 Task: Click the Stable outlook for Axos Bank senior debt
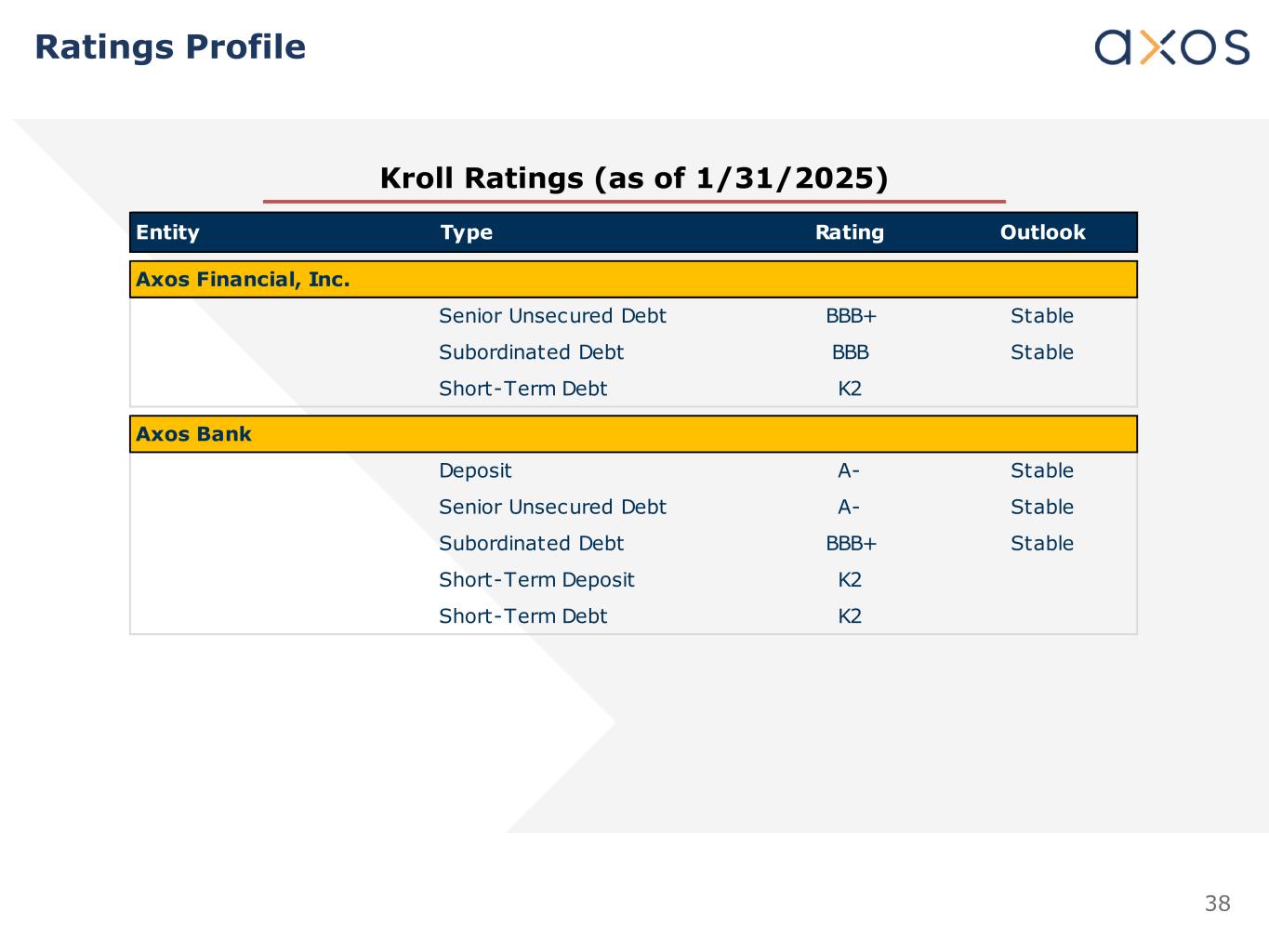(1042, 508)
